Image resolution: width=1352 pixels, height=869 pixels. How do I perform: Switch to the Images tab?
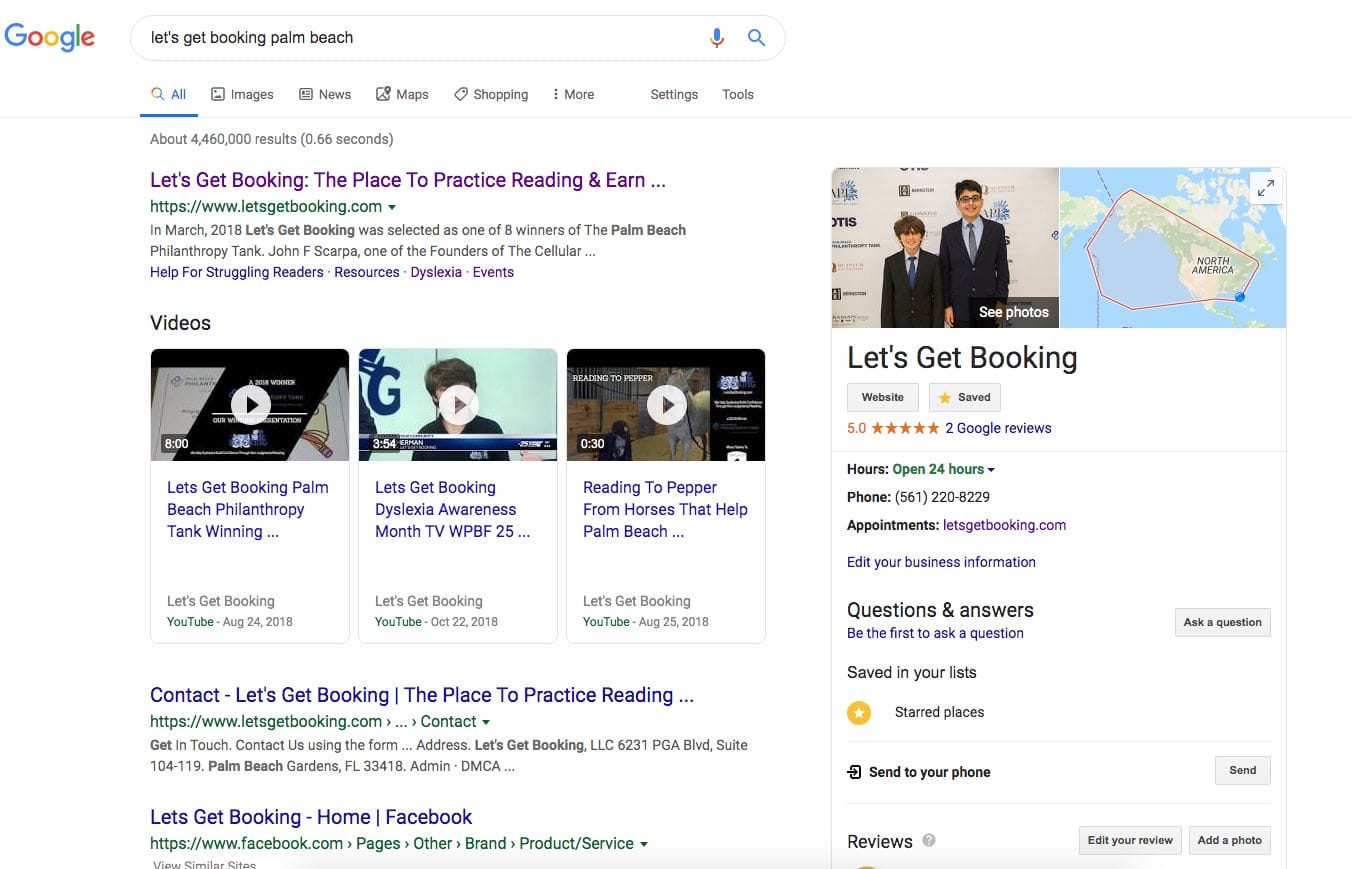tap(242, 94)
